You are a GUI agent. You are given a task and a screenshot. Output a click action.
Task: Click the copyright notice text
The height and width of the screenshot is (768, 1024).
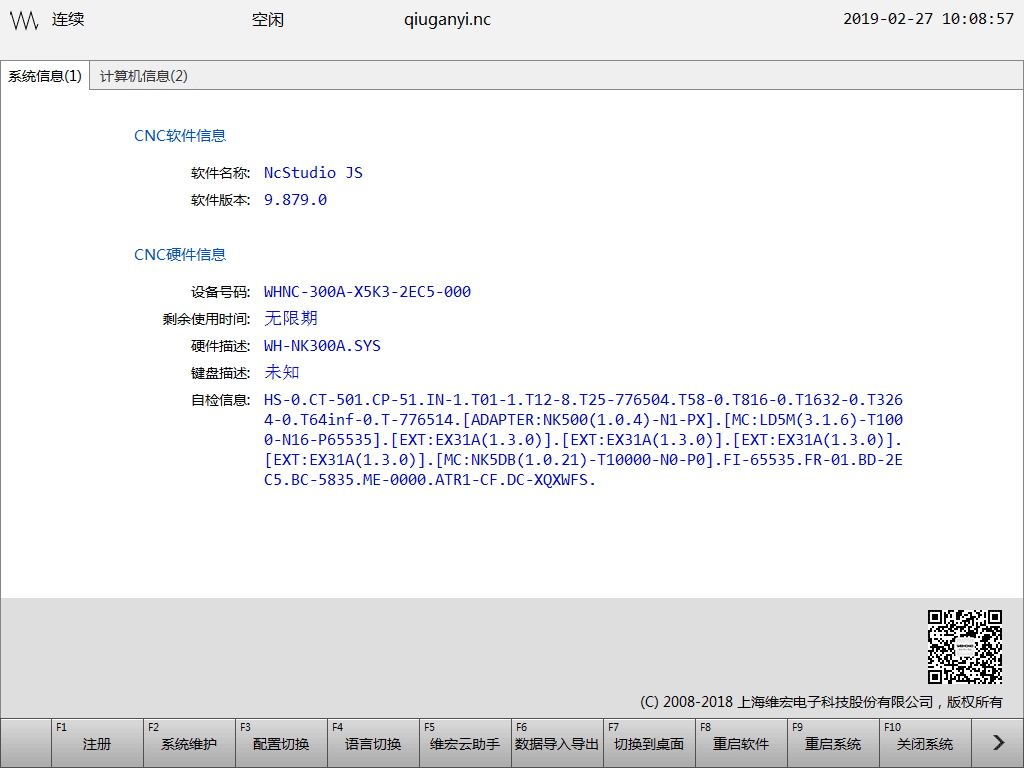821,702
